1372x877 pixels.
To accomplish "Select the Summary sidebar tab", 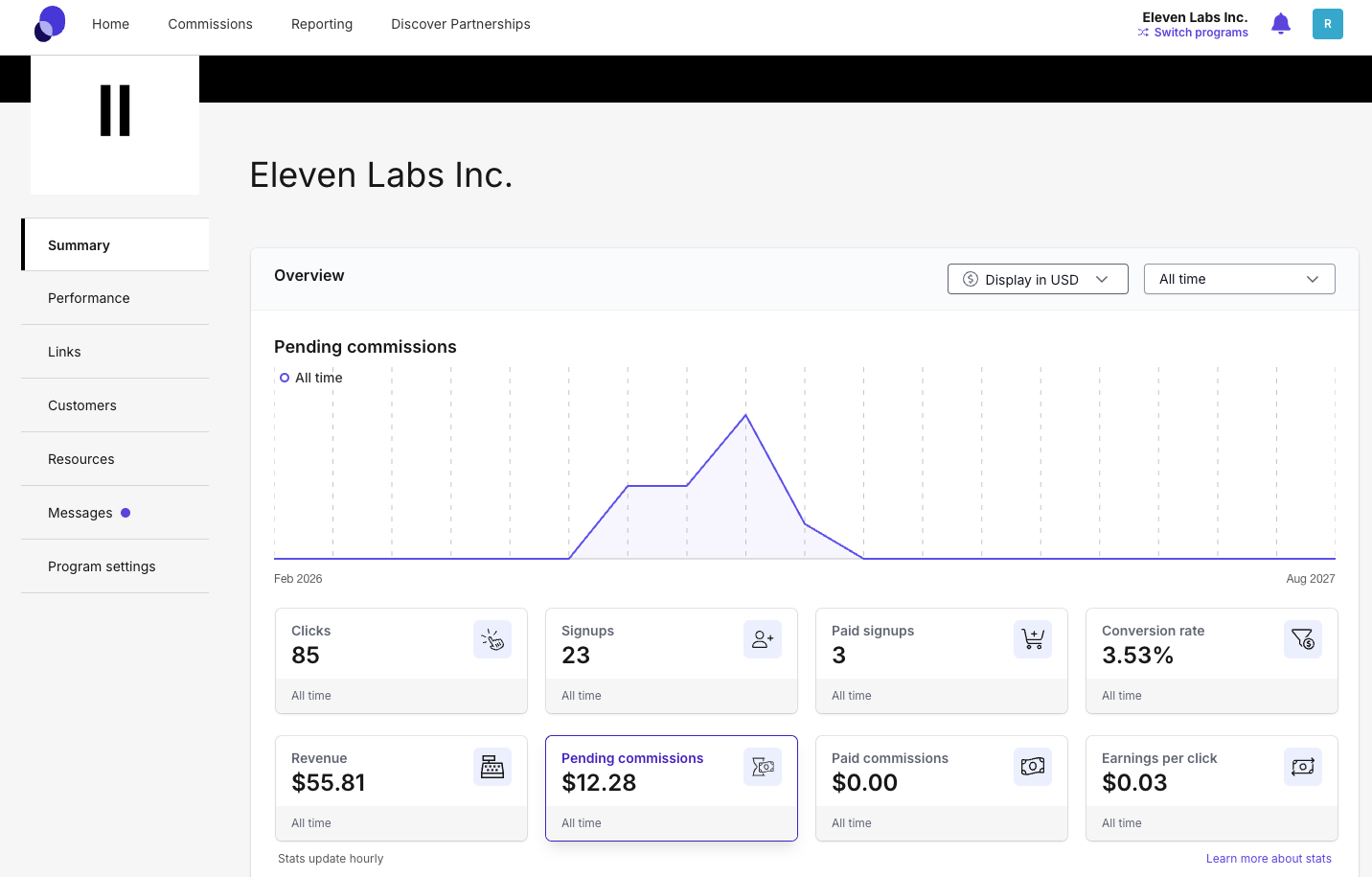I will tap(115, 244).
